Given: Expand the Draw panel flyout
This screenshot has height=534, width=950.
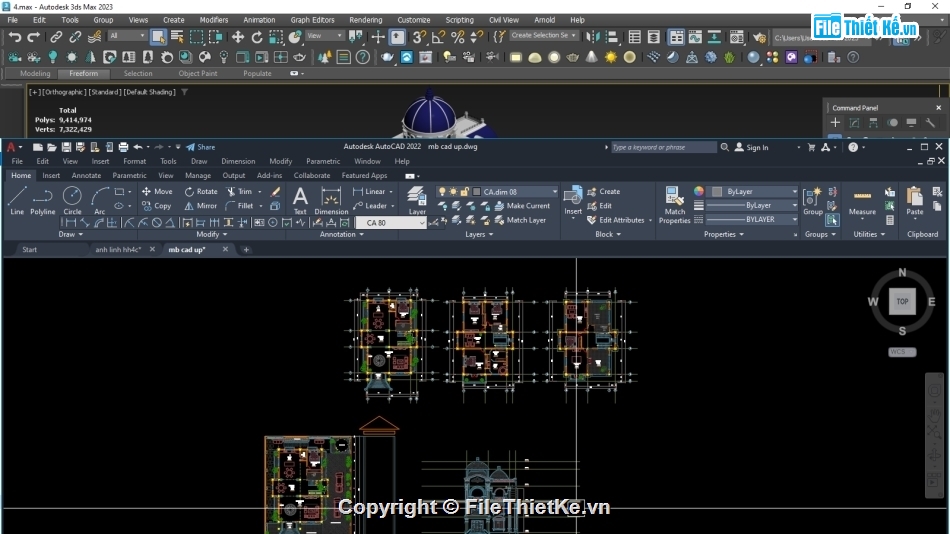Looking at the screenshot, I should 70,234.
